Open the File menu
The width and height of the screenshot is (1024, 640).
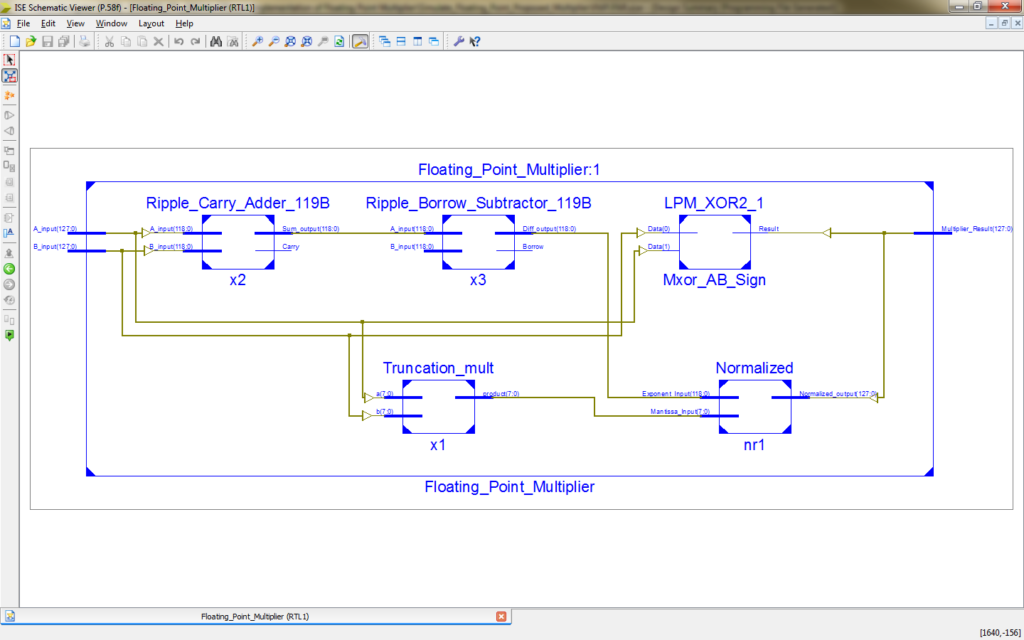(x=23, y=23)
